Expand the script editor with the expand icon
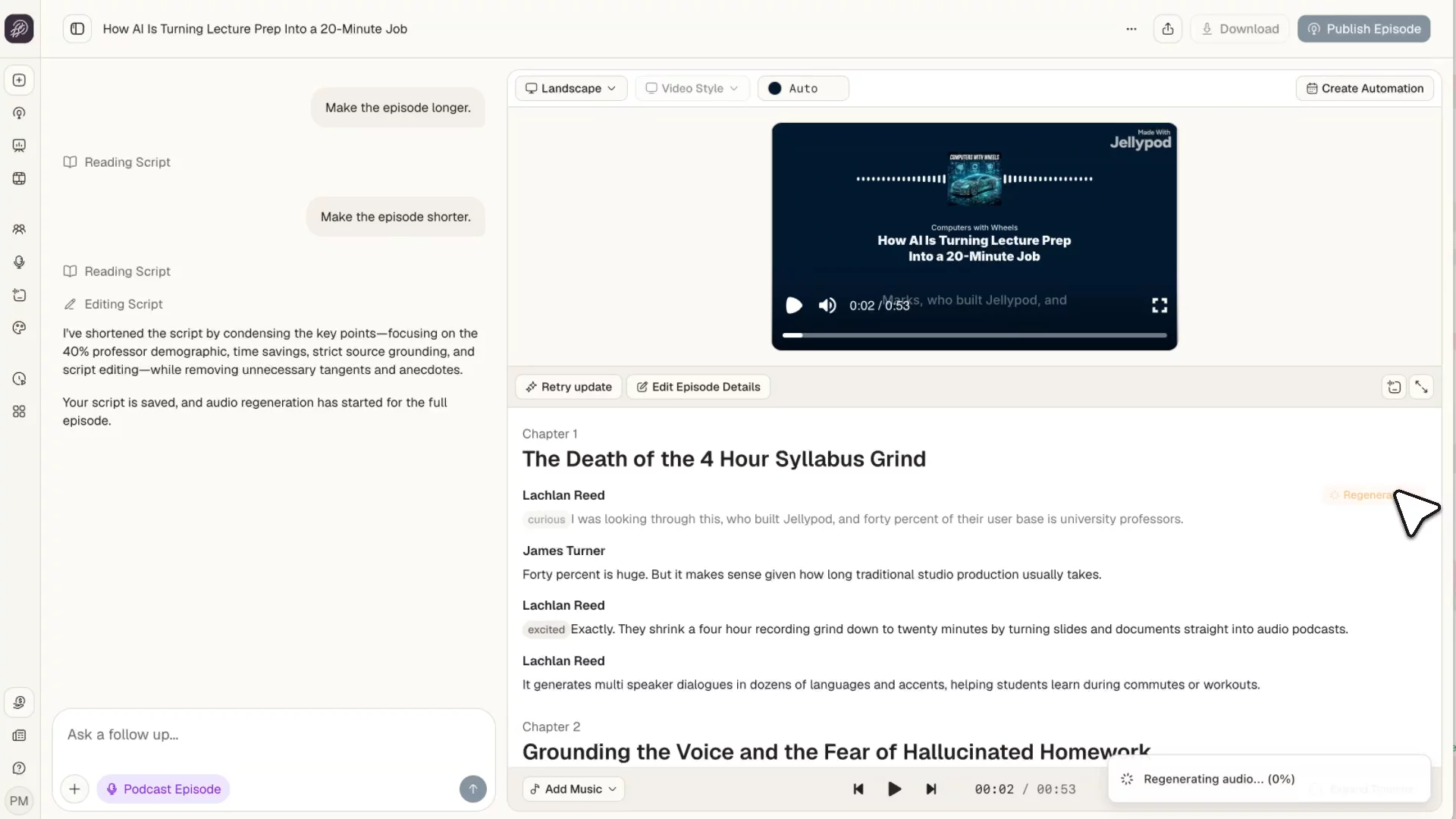Image resolution: width=1456 pixels, height=819 pixels. pyautogui.click(x=1421, y=387)
